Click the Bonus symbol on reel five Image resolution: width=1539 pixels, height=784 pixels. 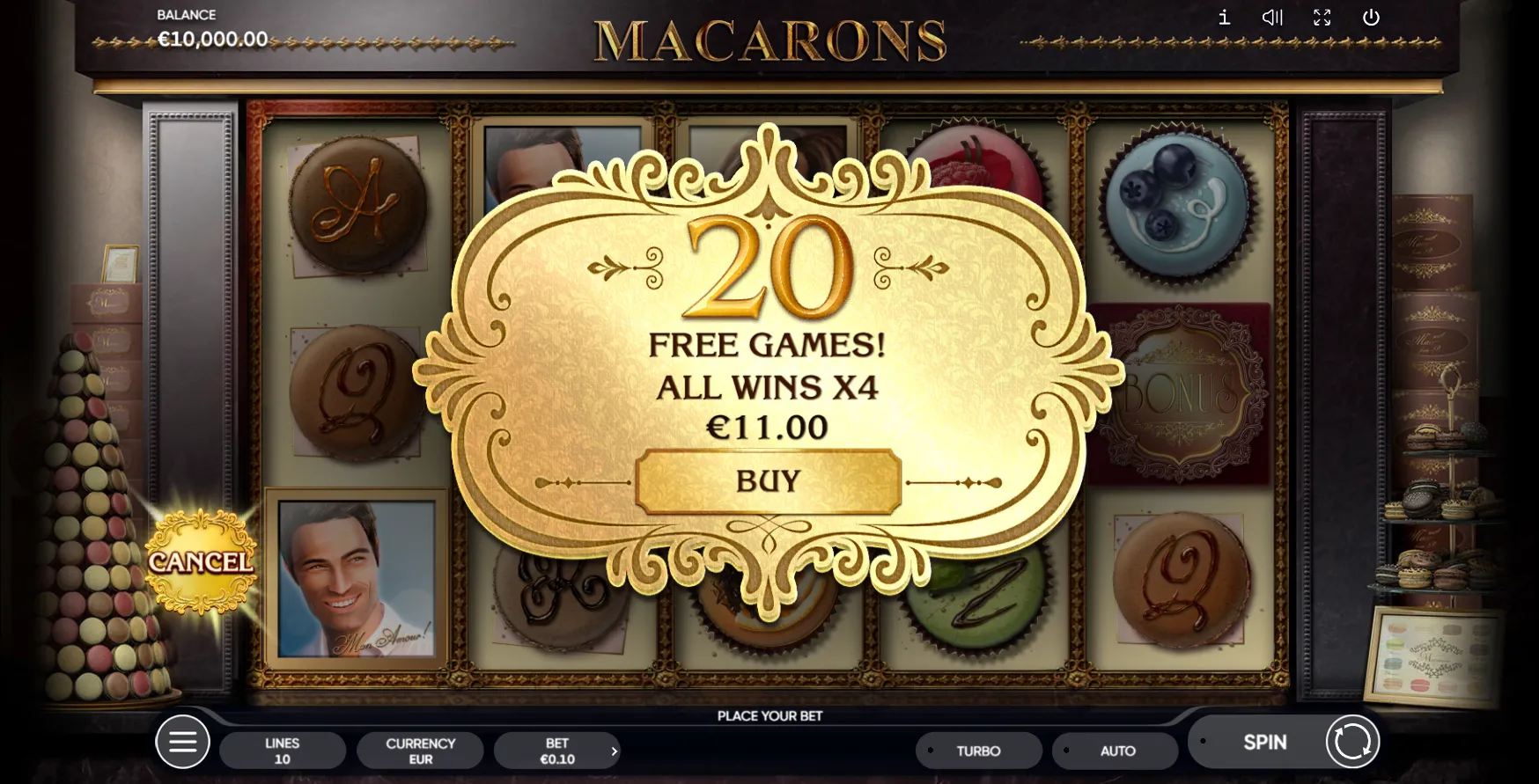click(1180, 394)
